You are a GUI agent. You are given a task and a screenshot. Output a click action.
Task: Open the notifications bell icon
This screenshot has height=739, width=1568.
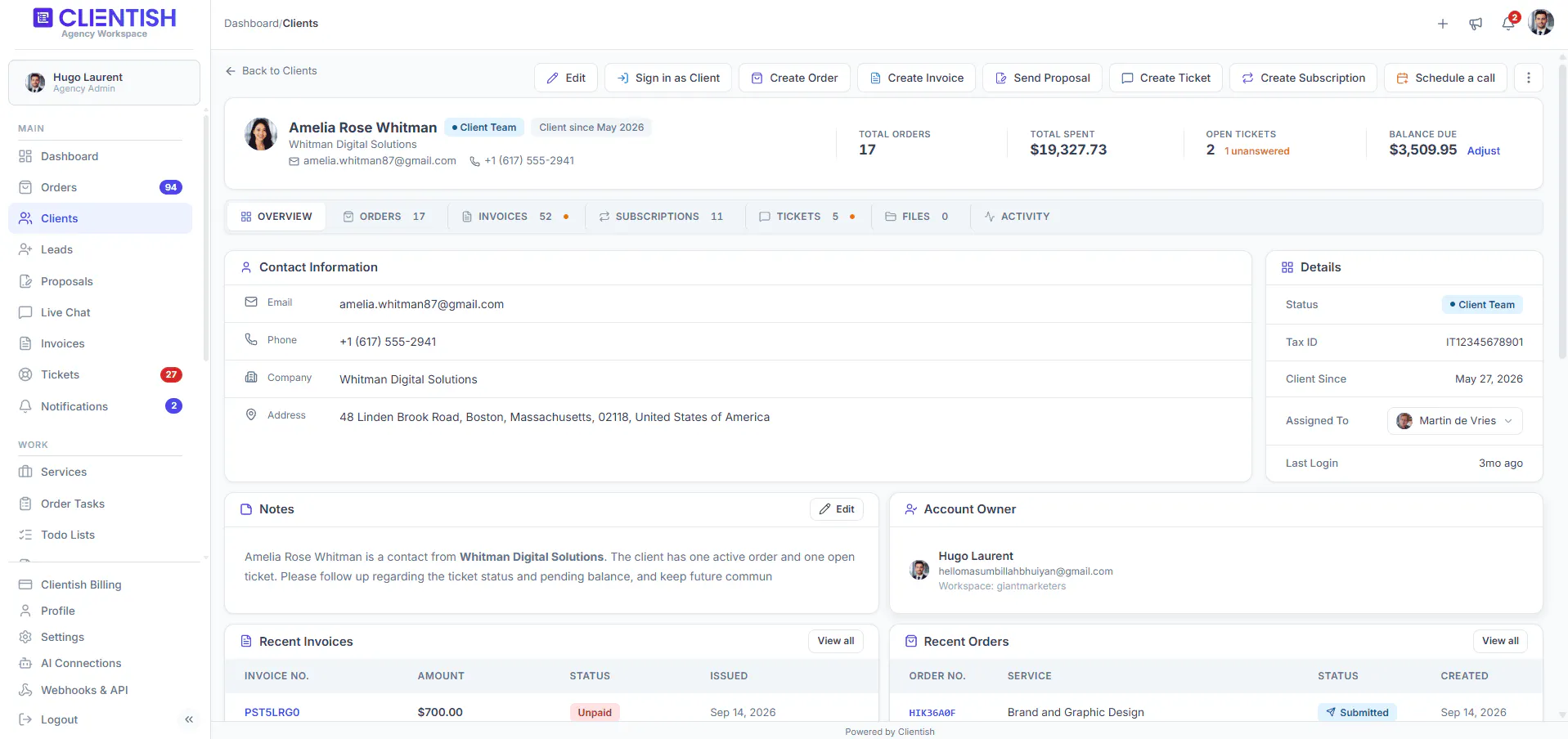pyautogui.click(x=1508, y=24)
